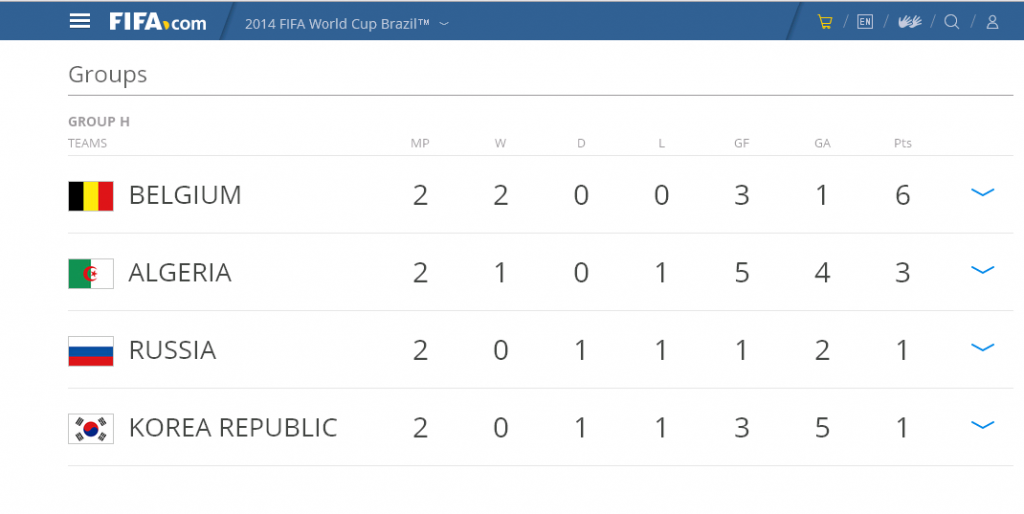
Task: Open the hamburger menu icon
Action: pos(80,22)
